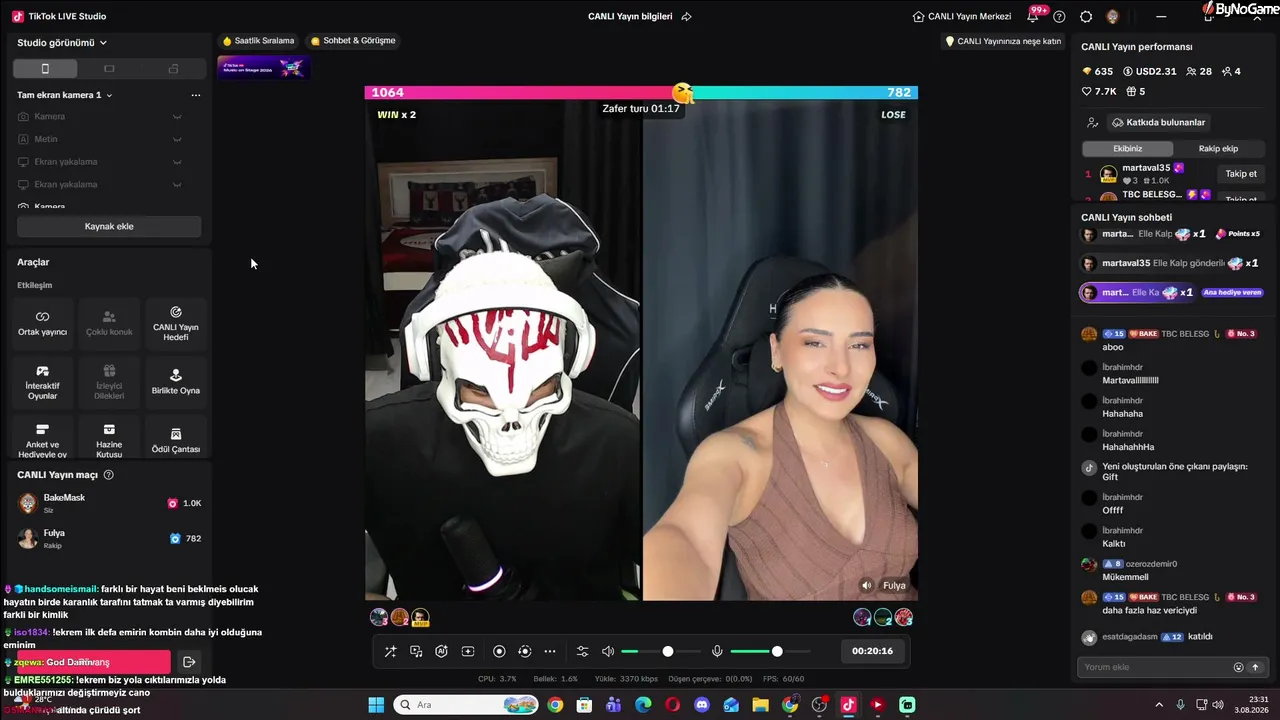Open Opera from the taskbar

(x=672, y=705)
